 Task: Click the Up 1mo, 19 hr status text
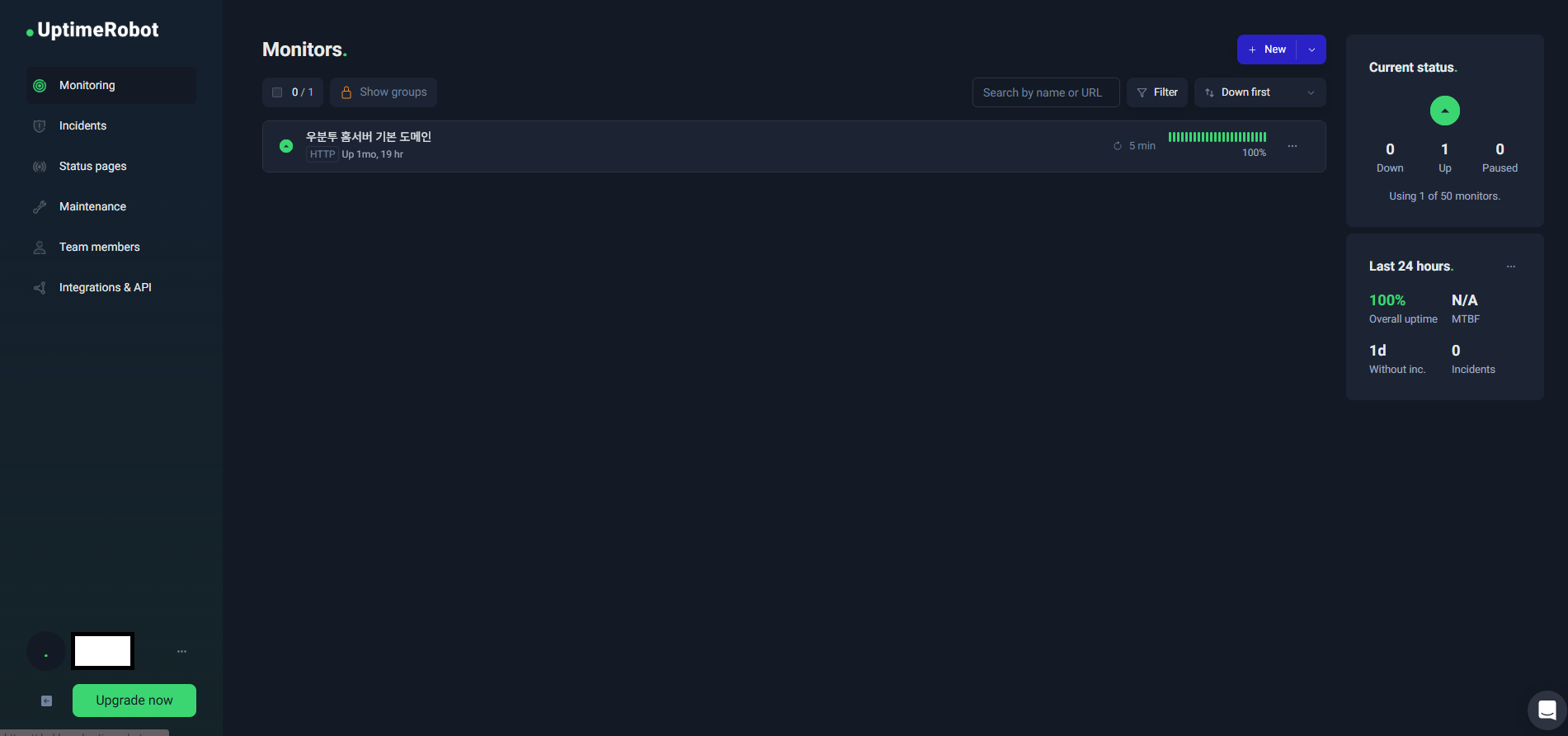click(373, 154)
